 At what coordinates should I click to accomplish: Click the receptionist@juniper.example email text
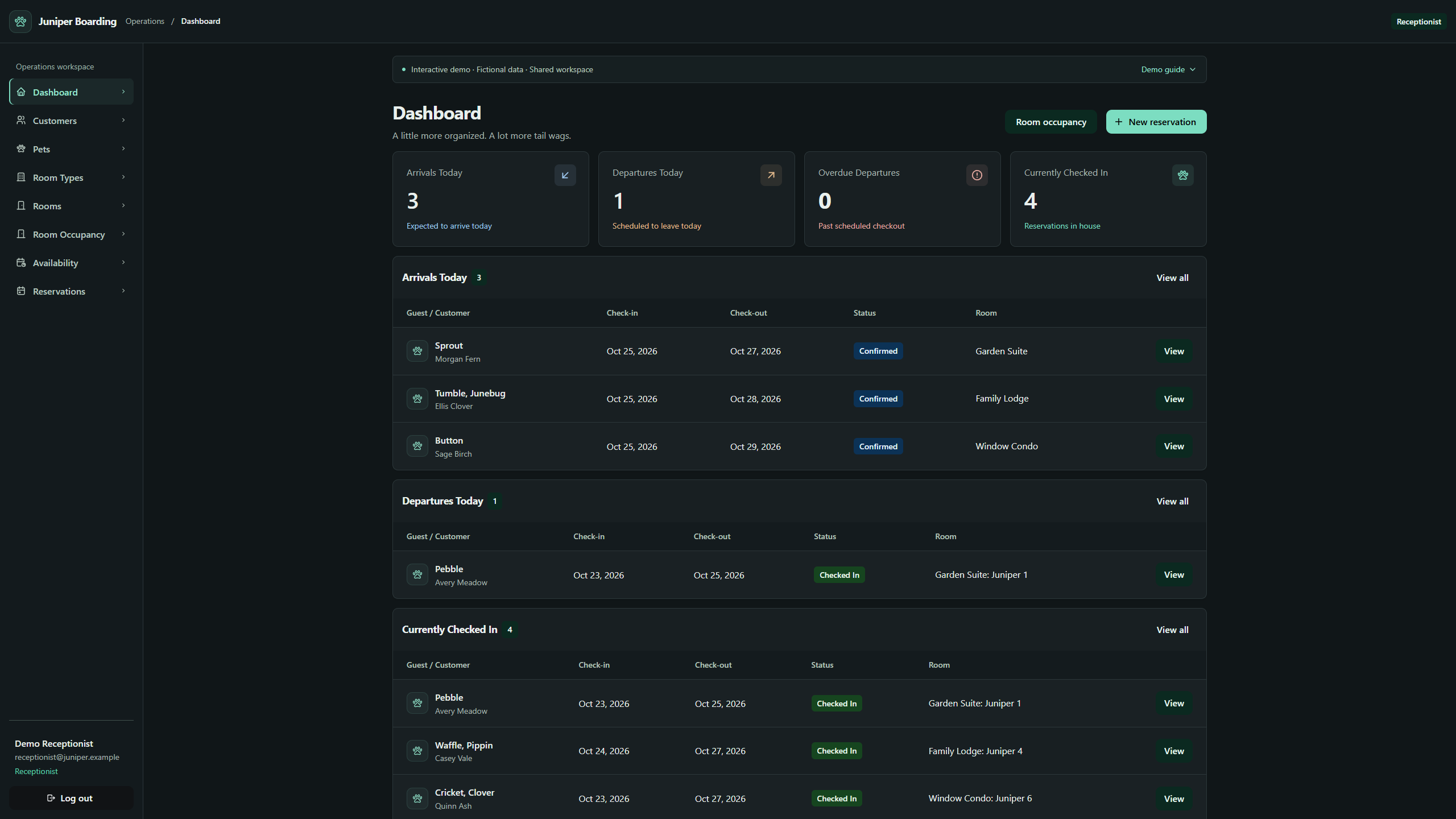pos(67,757)
